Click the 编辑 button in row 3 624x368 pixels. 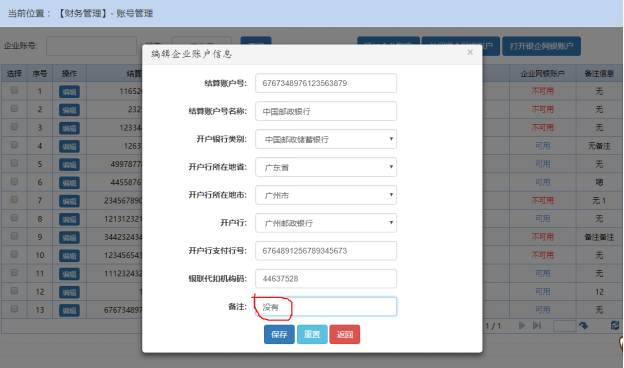[69, 128]
